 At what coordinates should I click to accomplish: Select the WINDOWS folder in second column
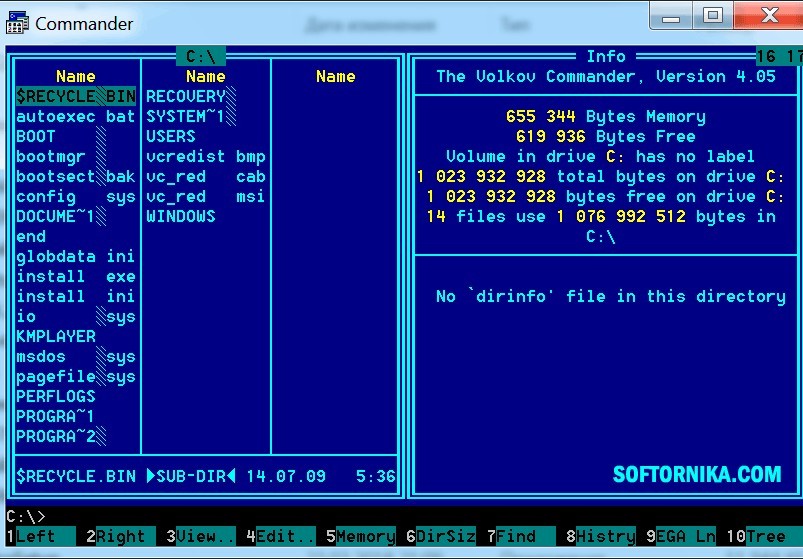(181, 217)
